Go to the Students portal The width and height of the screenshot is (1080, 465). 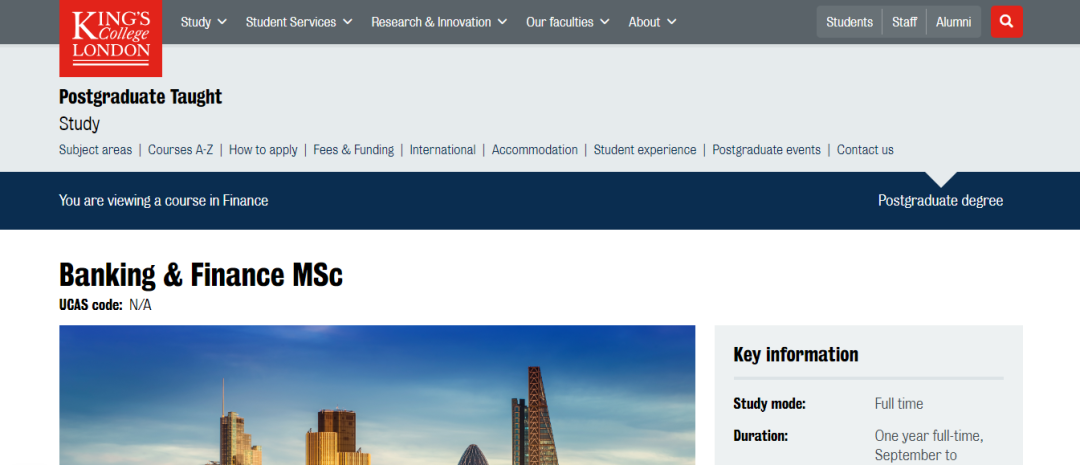849,22
